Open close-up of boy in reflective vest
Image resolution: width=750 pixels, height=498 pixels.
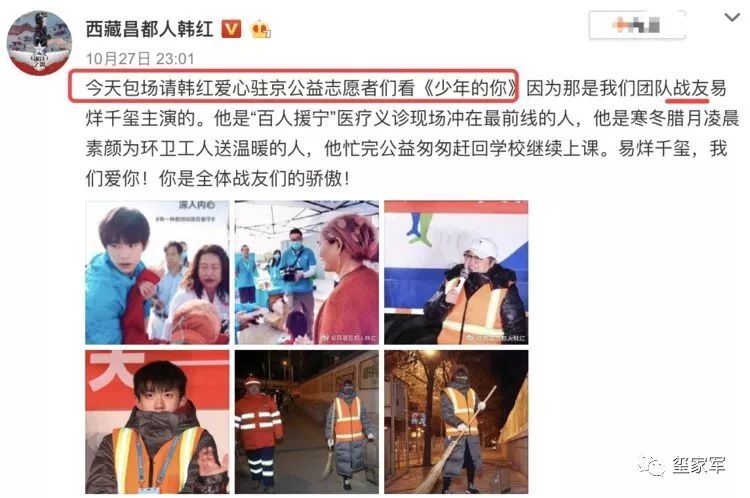click(x=157, y=422)
